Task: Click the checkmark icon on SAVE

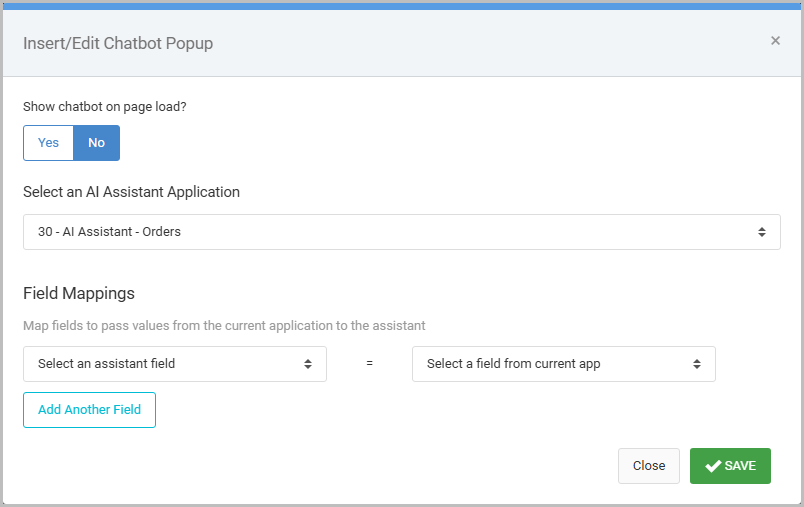Action: (x=713, y=466)
